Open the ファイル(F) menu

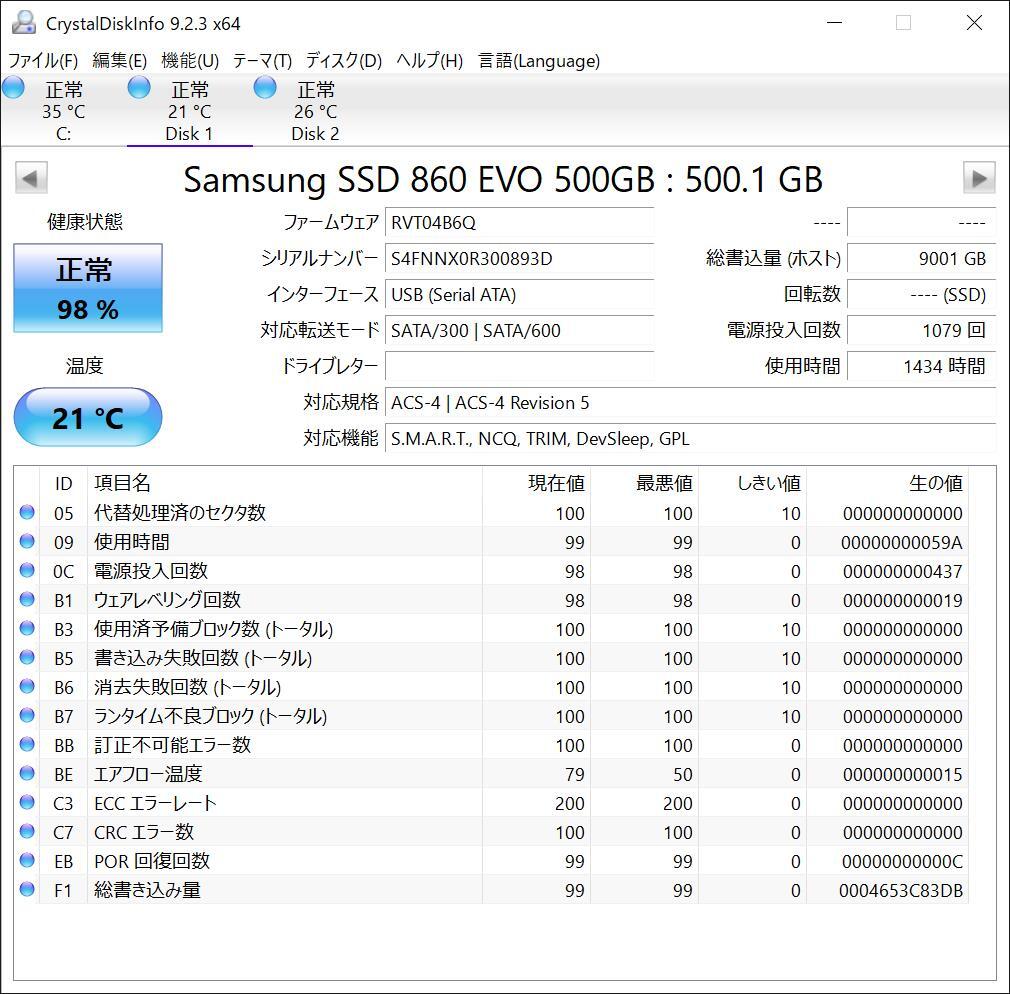(43, 61)
